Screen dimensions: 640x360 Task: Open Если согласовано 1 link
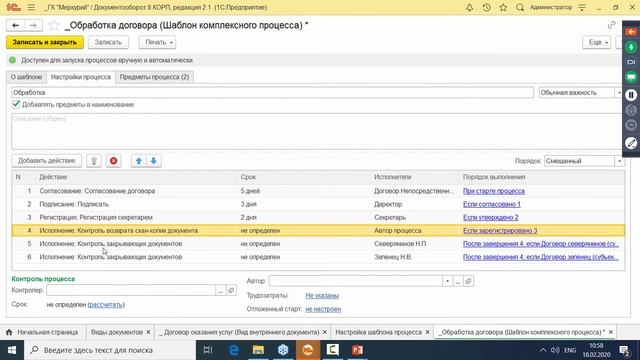pos(491,204)
